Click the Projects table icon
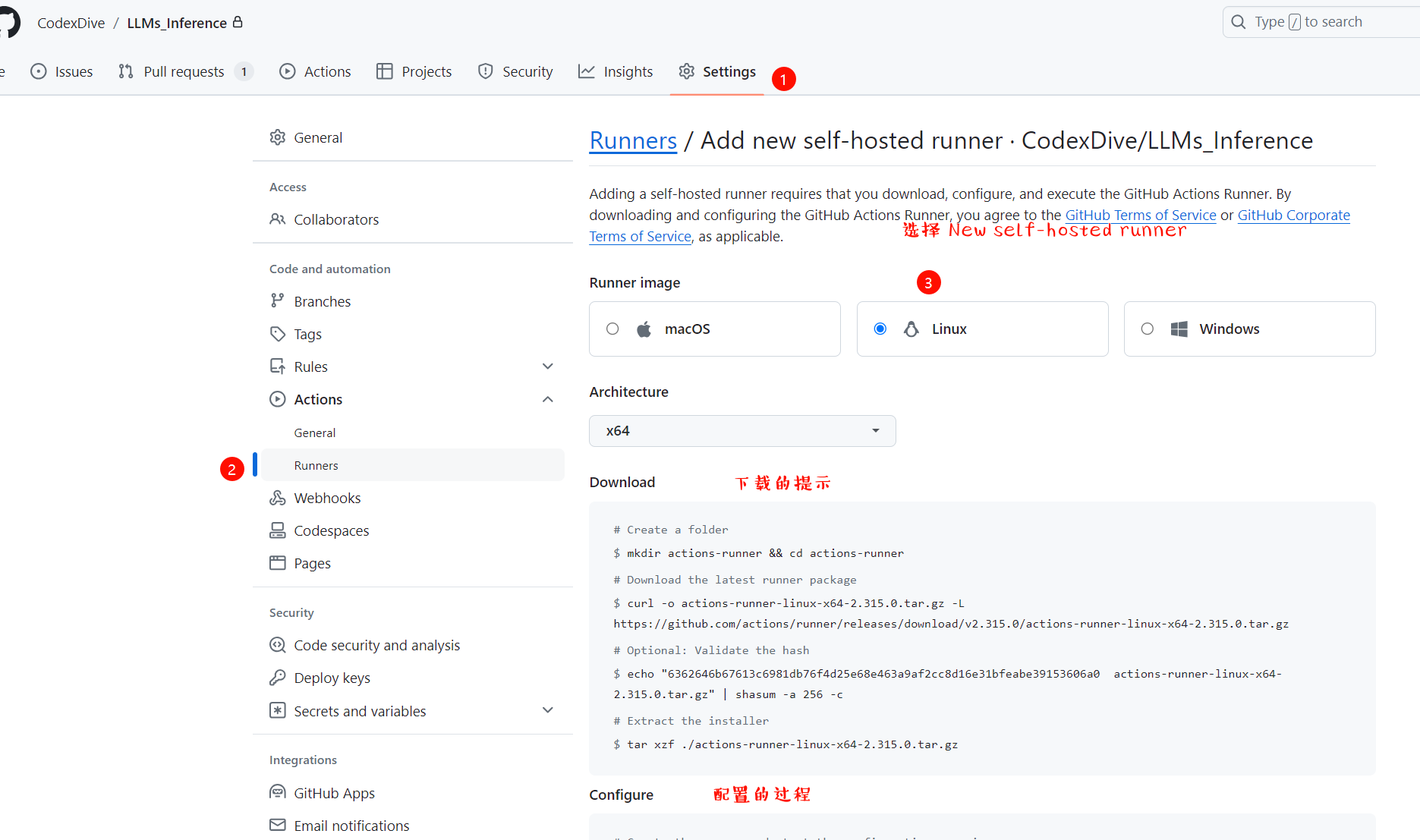This screenshot has width=1420, height=840. click(385, 71)
